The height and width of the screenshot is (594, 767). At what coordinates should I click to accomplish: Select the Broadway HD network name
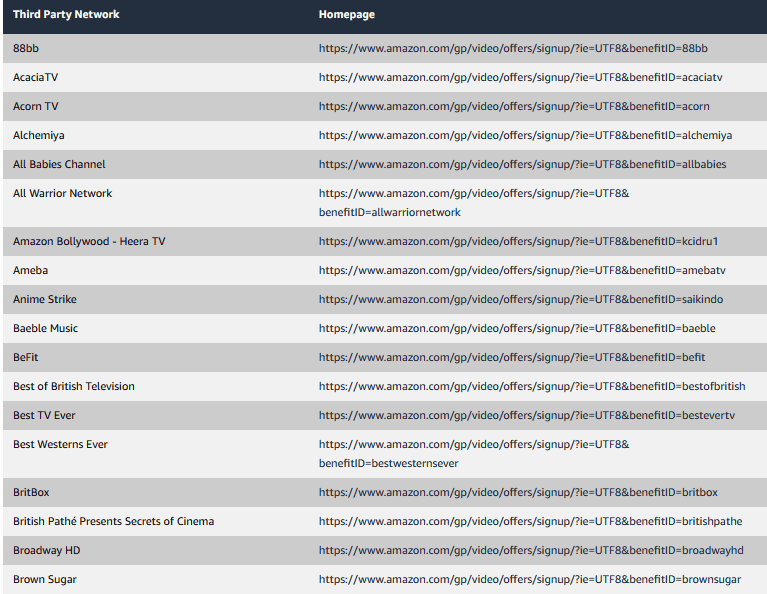(46, 550)
